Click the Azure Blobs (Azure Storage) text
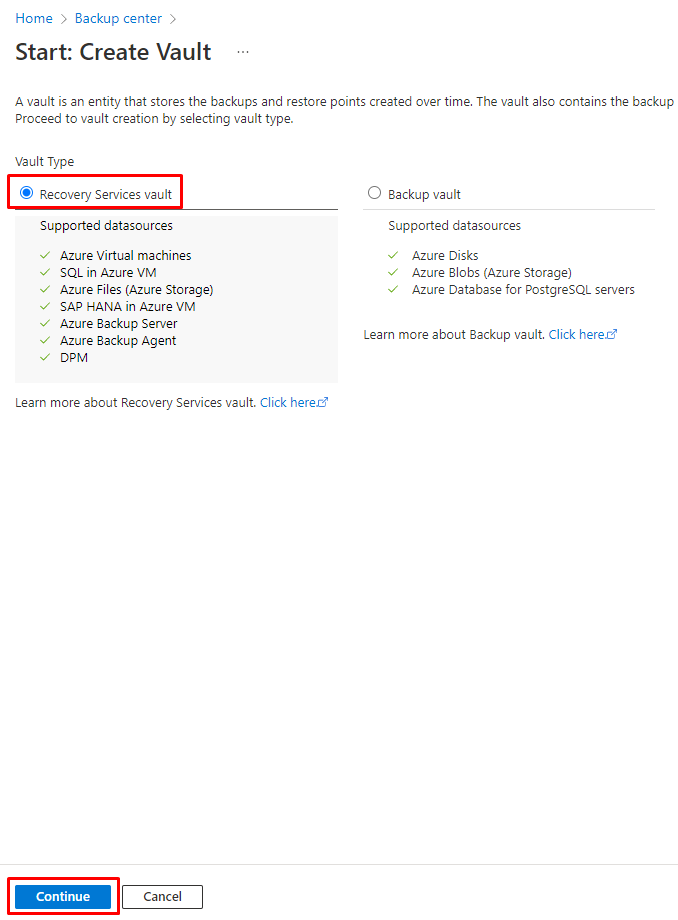The height and width of the screenshot is (920, 678). 491,272
